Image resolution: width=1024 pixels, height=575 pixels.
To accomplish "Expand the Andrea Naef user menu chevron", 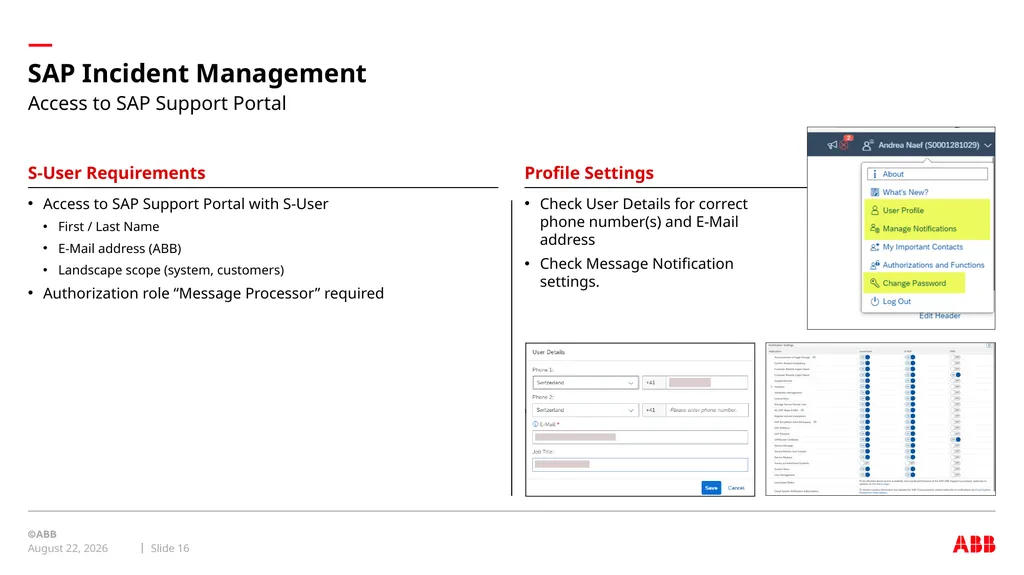I will click(x=987, y=145).
